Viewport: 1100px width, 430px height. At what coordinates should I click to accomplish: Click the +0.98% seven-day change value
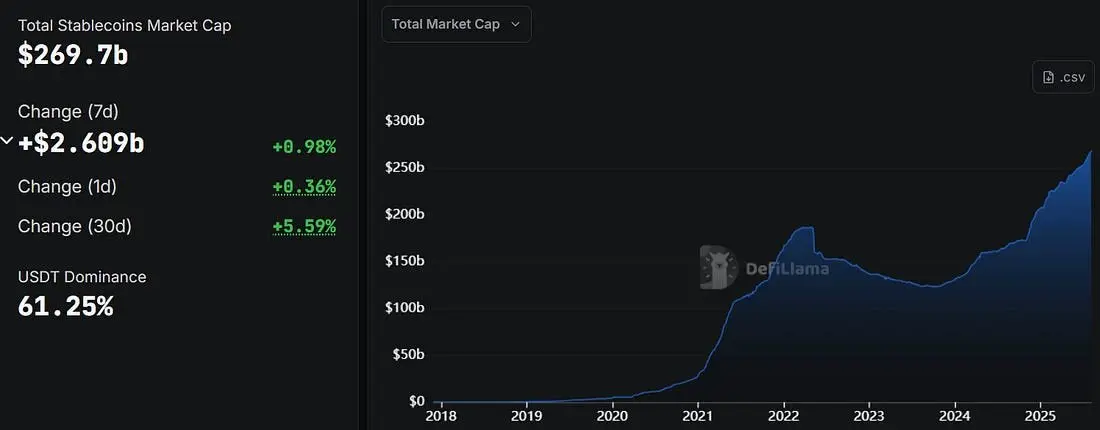click(x=304, y=147)
